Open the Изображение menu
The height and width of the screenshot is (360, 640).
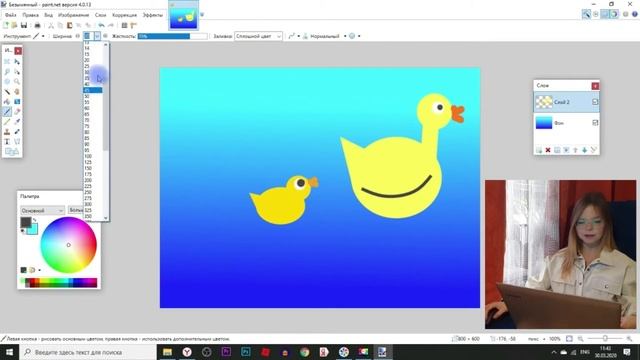(x=73, y=15)
